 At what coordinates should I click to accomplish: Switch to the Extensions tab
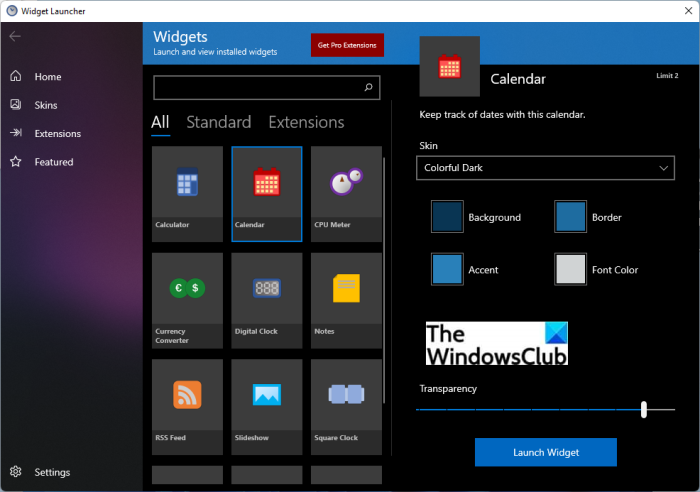pos(306,122)
